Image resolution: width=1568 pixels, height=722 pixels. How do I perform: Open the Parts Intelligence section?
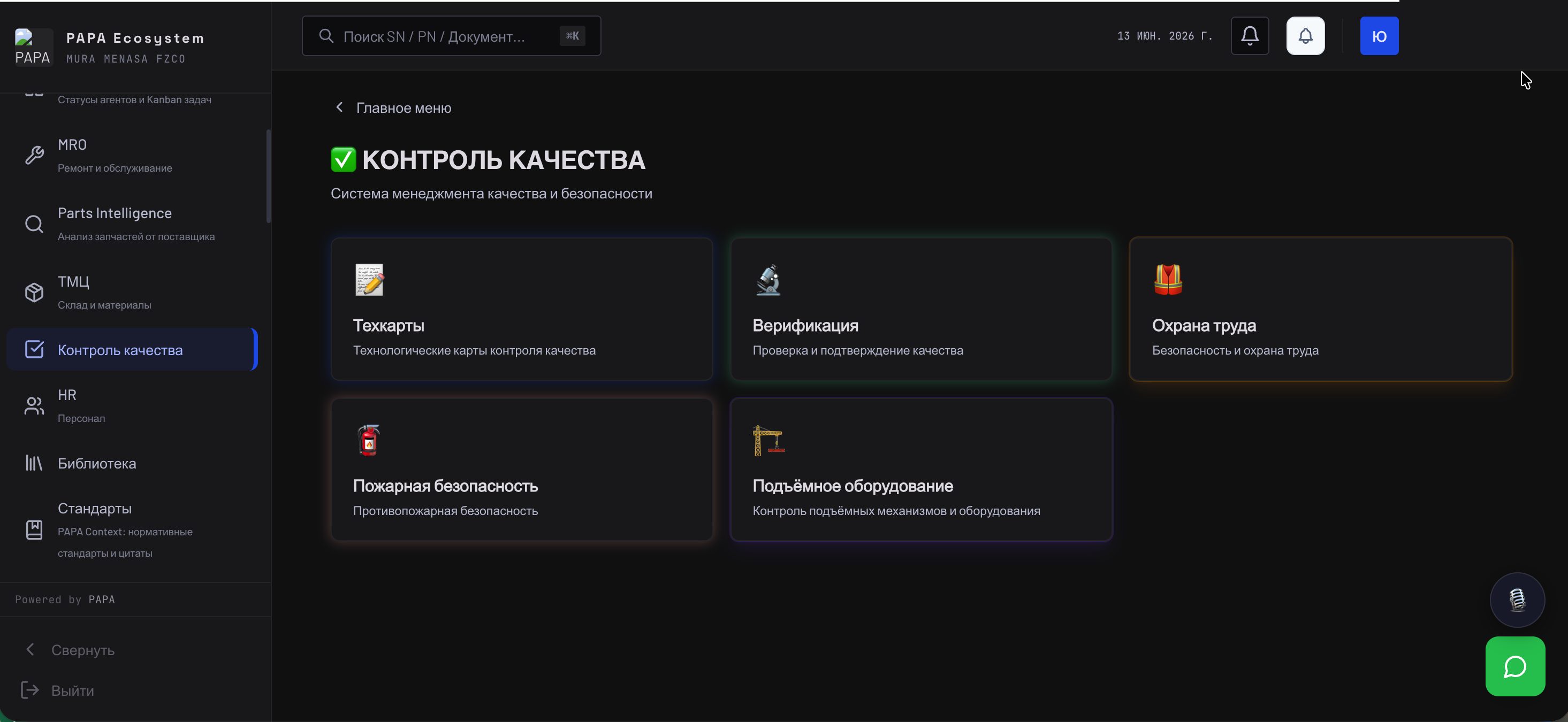pos(132,224)
